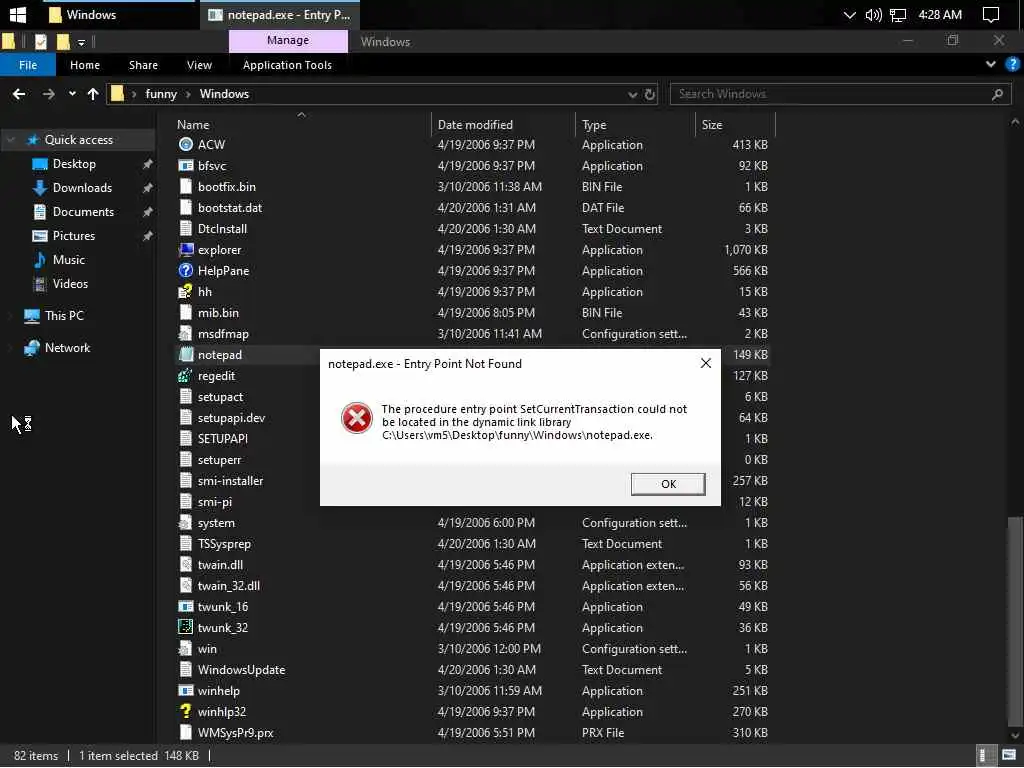The image size is (1024, 768).
Task: Click 'Windows' in the address breadcrumb
Action: (224, 94)
